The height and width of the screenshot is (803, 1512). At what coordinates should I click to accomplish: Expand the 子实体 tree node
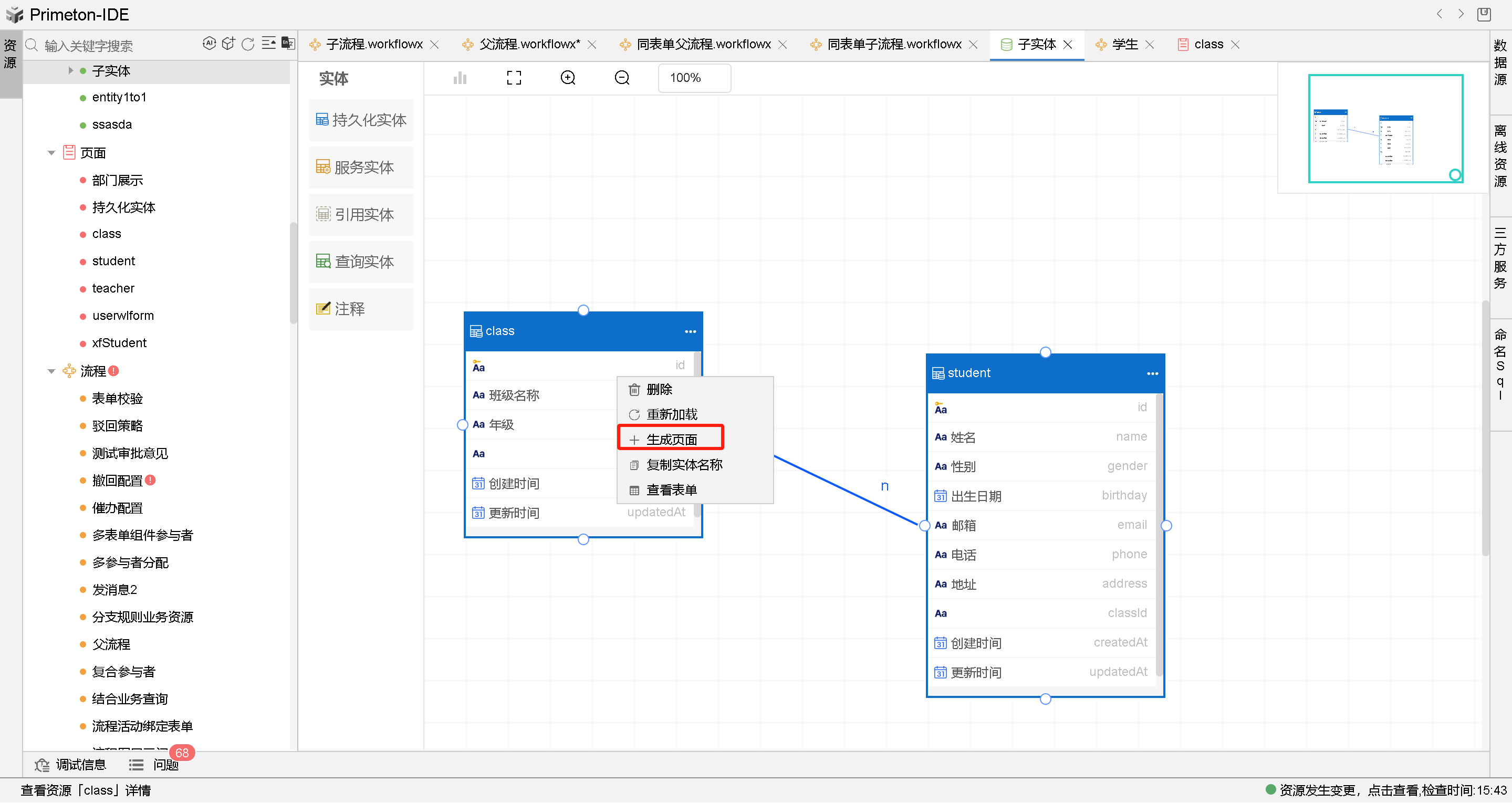pos(70,71)
